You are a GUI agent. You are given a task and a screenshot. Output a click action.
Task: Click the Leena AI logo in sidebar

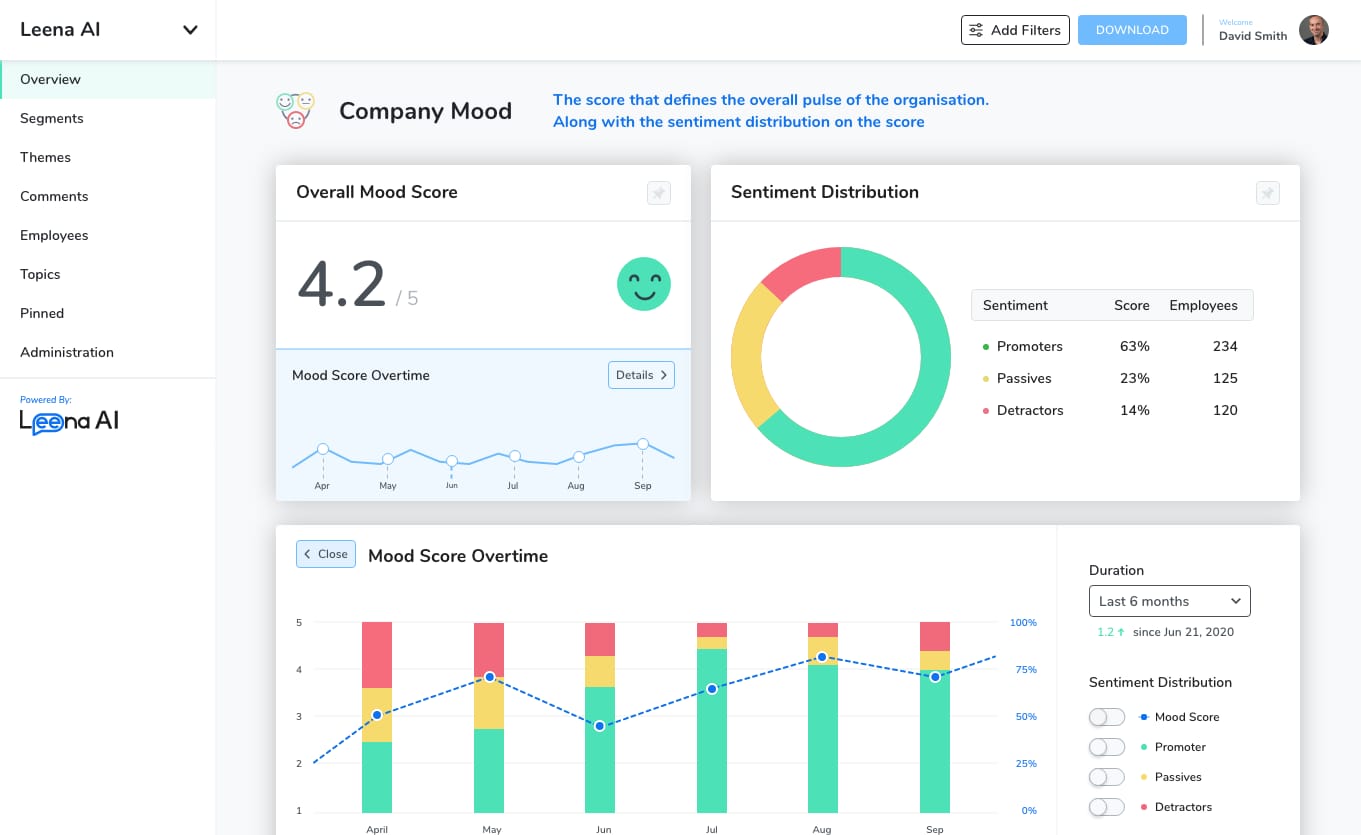[x=69, y=421]
